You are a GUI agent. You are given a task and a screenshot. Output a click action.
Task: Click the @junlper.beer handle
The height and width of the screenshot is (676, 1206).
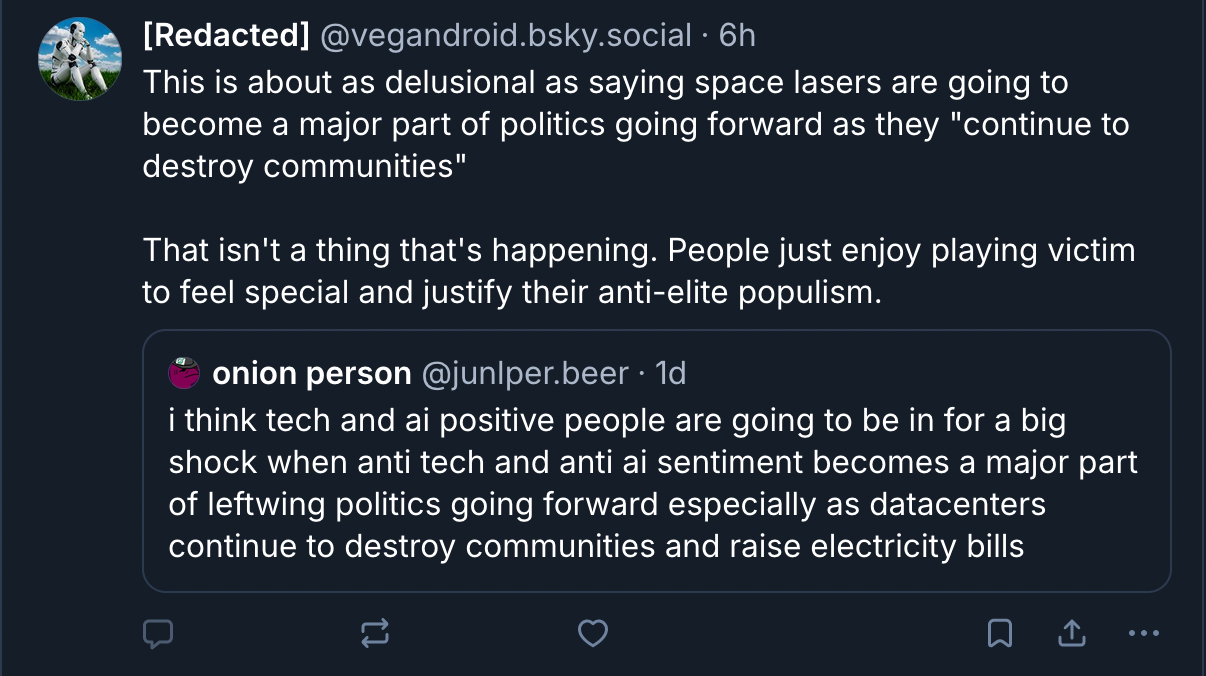[526, 374]
